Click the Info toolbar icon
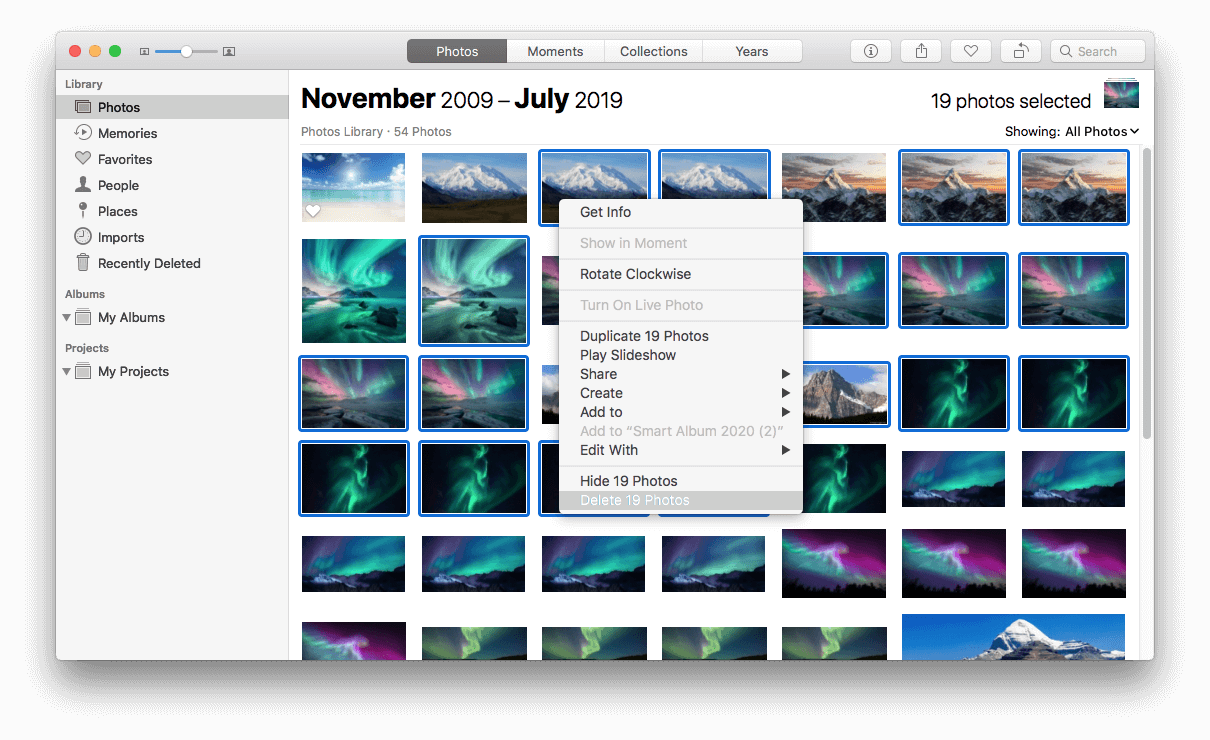 coord(870,51)
